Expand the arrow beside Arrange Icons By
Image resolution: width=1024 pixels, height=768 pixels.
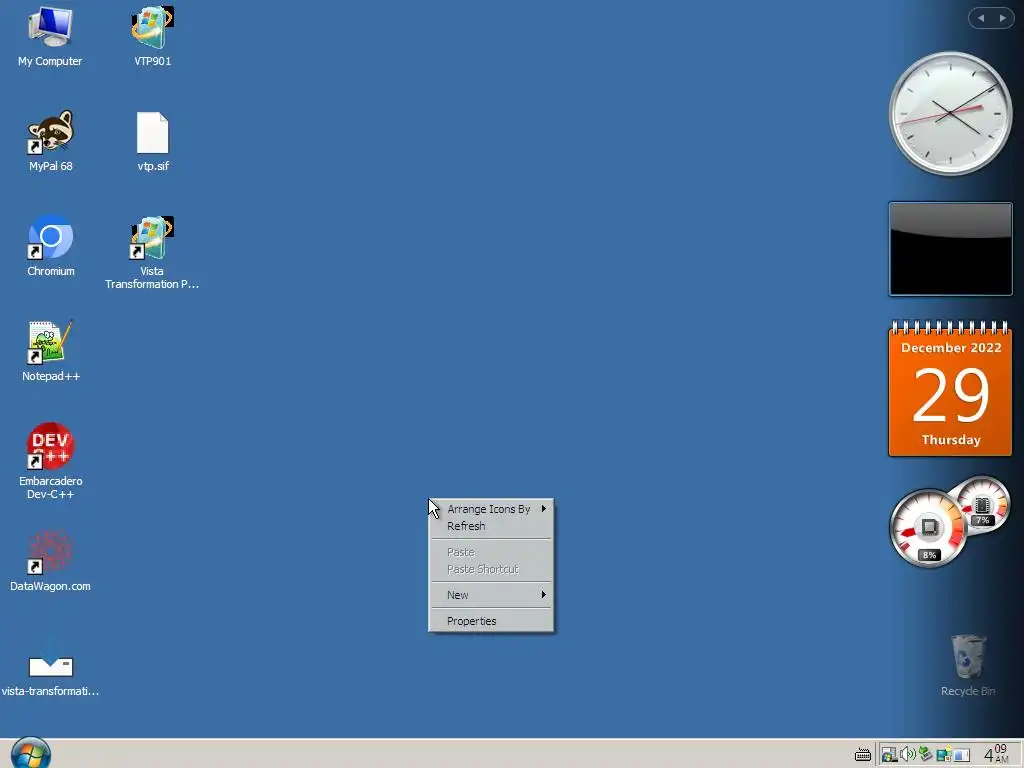point(543,508)
